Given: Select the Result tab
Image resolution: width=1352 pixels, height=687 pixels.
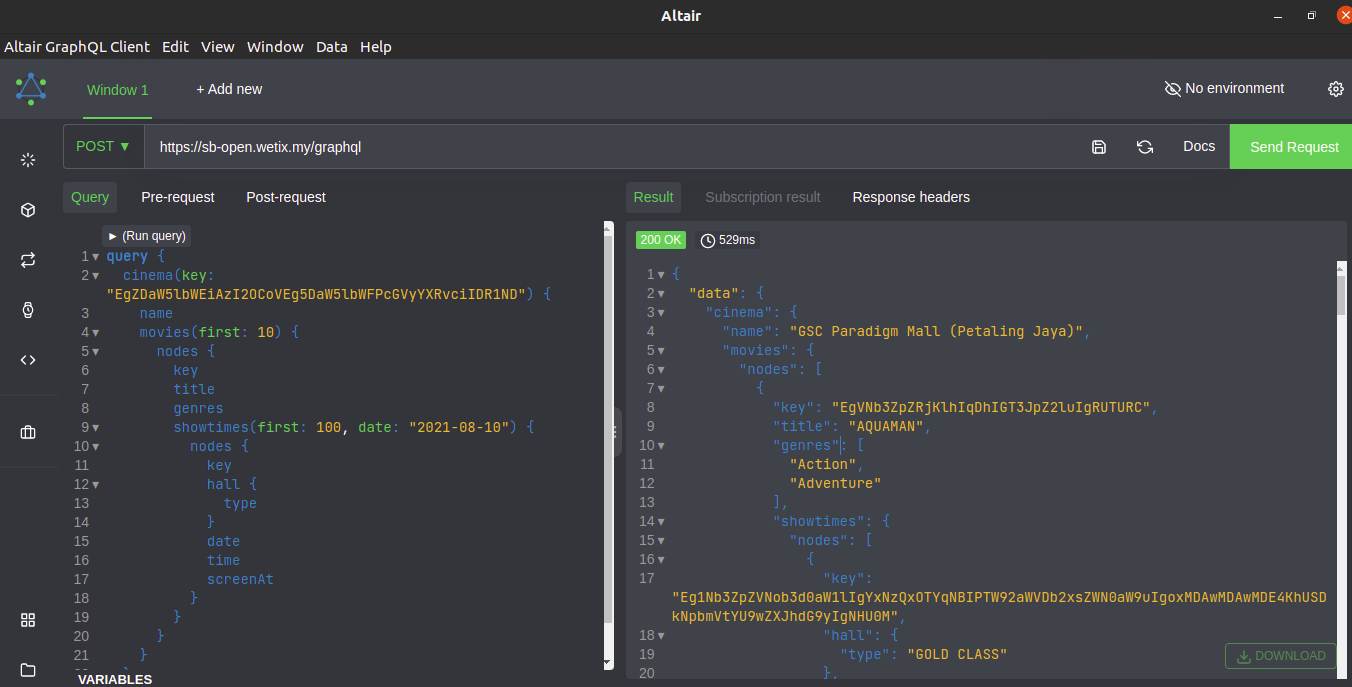Looking at the screenshot, I should [653, 197].
